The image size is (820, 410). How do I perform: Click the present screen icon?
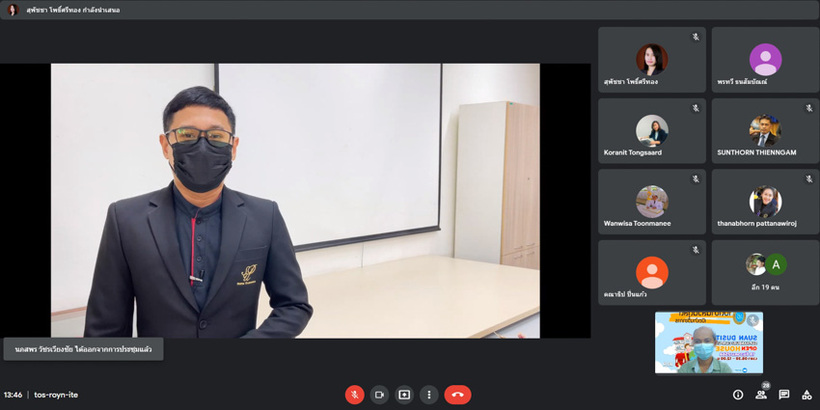404,395
